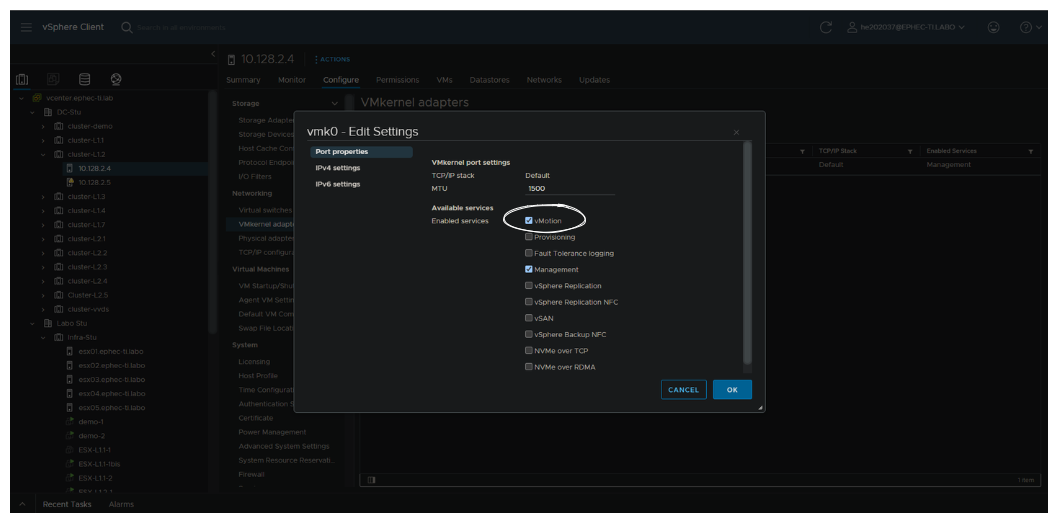Open the Monitor tab
1057x523 pixels.
point(292,80)
